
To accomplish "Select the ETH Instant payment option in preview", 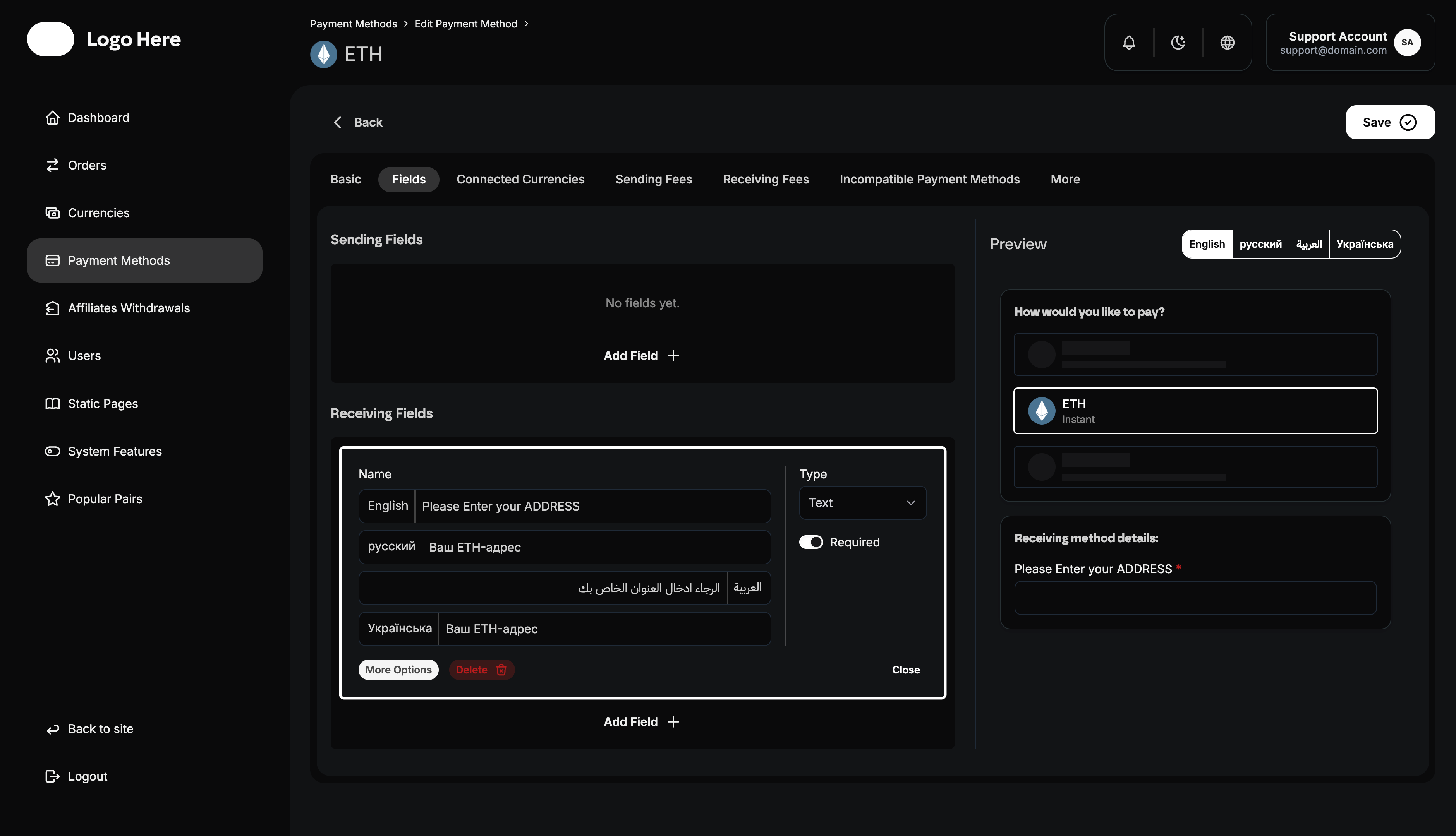I will pyautogui.click(x=1195, y=410).
